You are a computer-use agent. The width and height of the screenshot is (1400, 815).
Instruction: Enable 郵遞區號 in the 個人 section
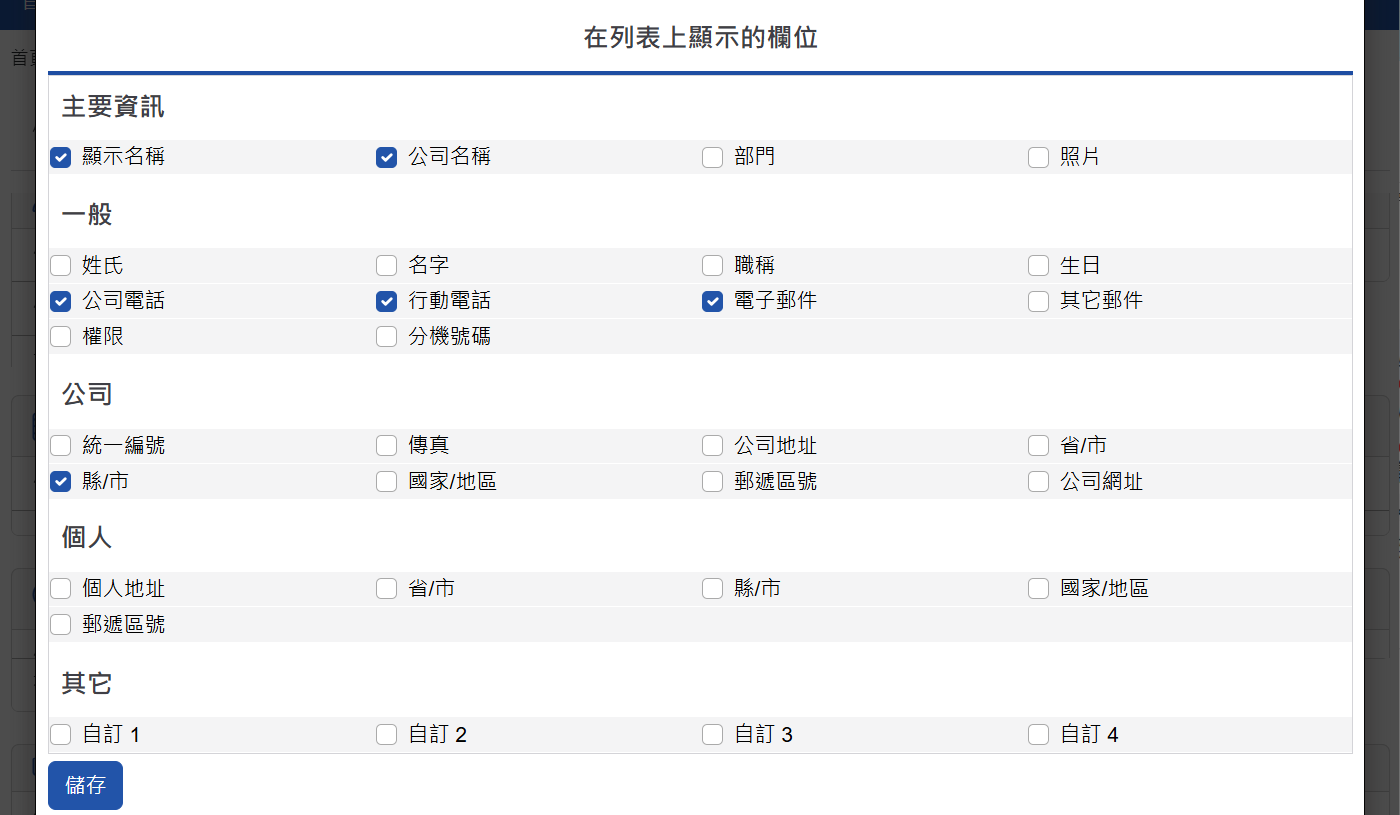pos(61,625)
